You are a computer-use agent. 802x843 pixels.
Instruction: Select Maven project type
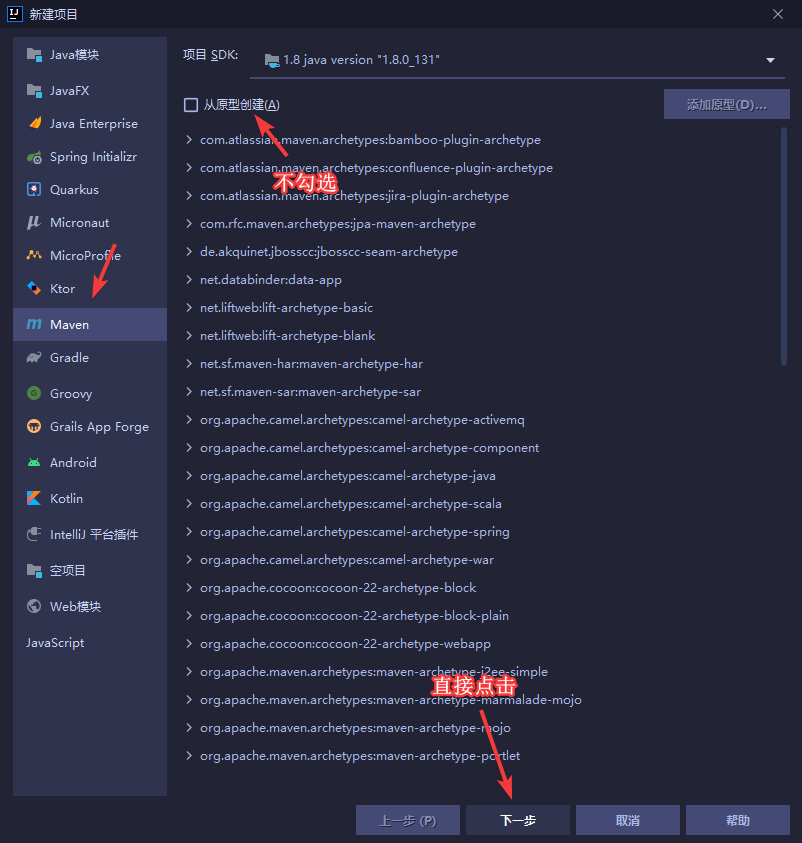[x=90, y=324]
